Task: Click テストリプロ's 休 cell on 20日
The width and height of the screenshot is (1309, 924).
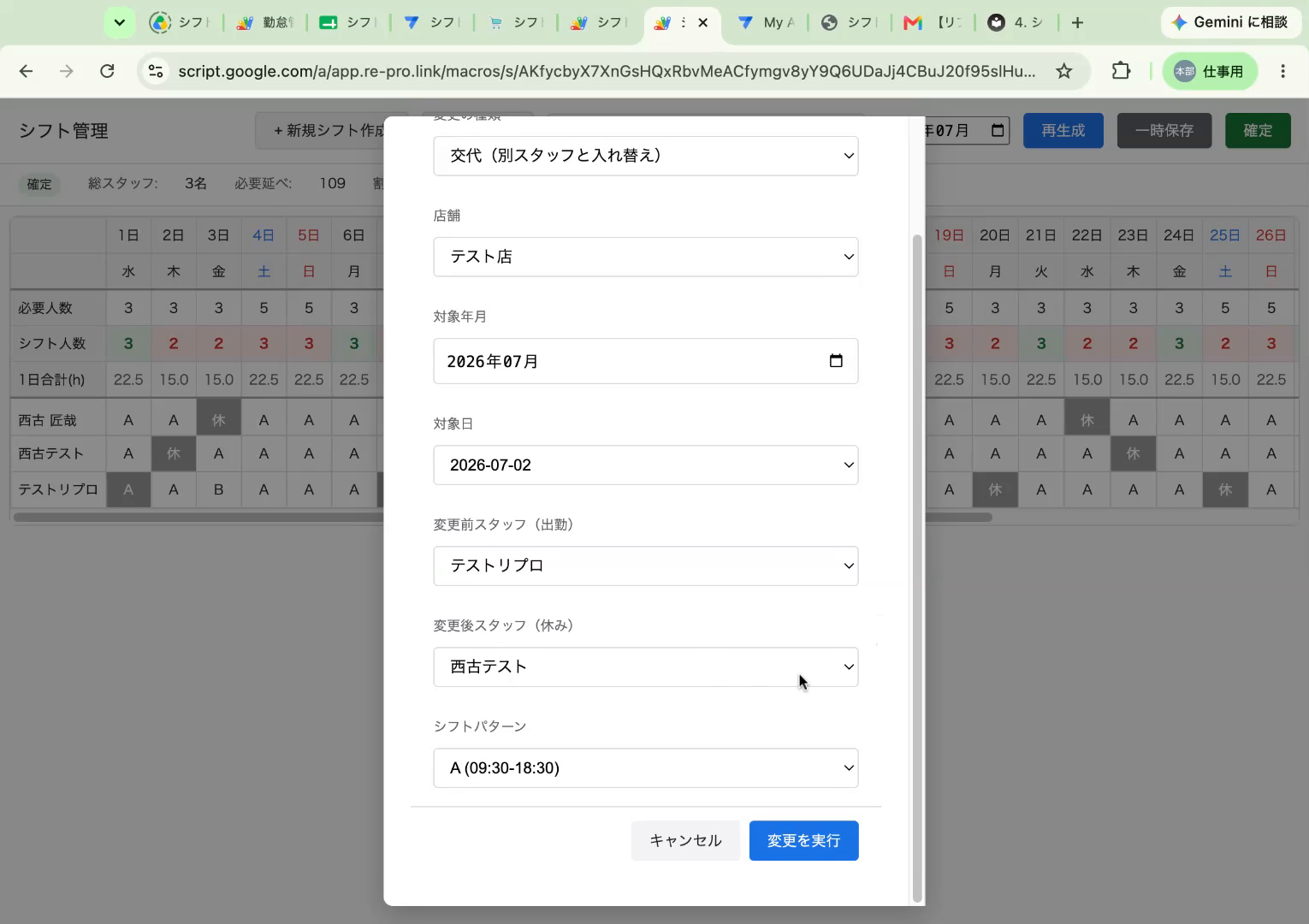Action: coord(995,489)
